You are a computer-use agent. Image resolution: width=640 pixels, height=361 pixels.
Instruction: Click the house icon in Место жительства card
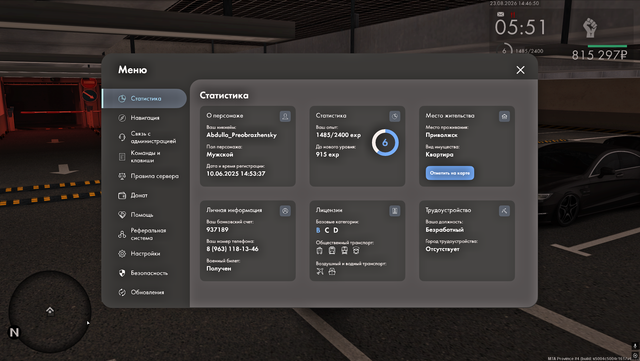click(x=504, y=116)
